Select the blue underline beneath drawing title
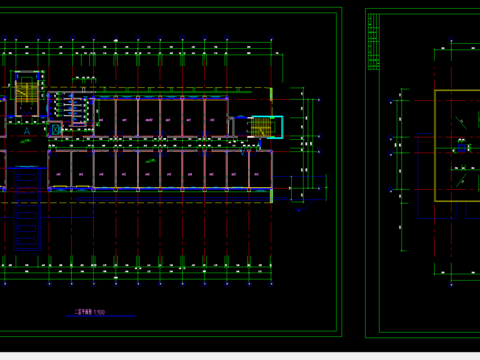Viewport: 480px width, 360px height. coord(101,316)
